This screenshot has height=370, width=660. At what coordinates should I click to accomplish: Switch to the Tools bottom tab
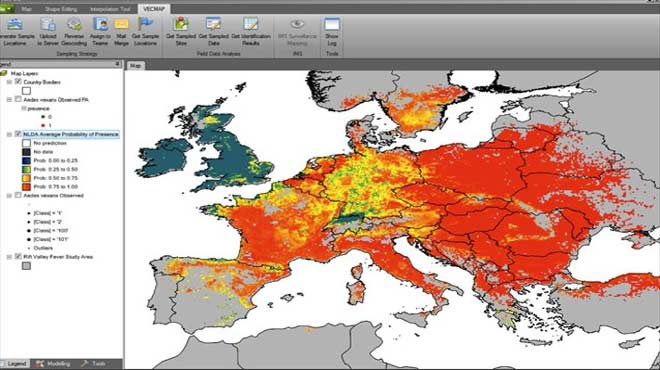pyautogui.click(x=93, y=364)
